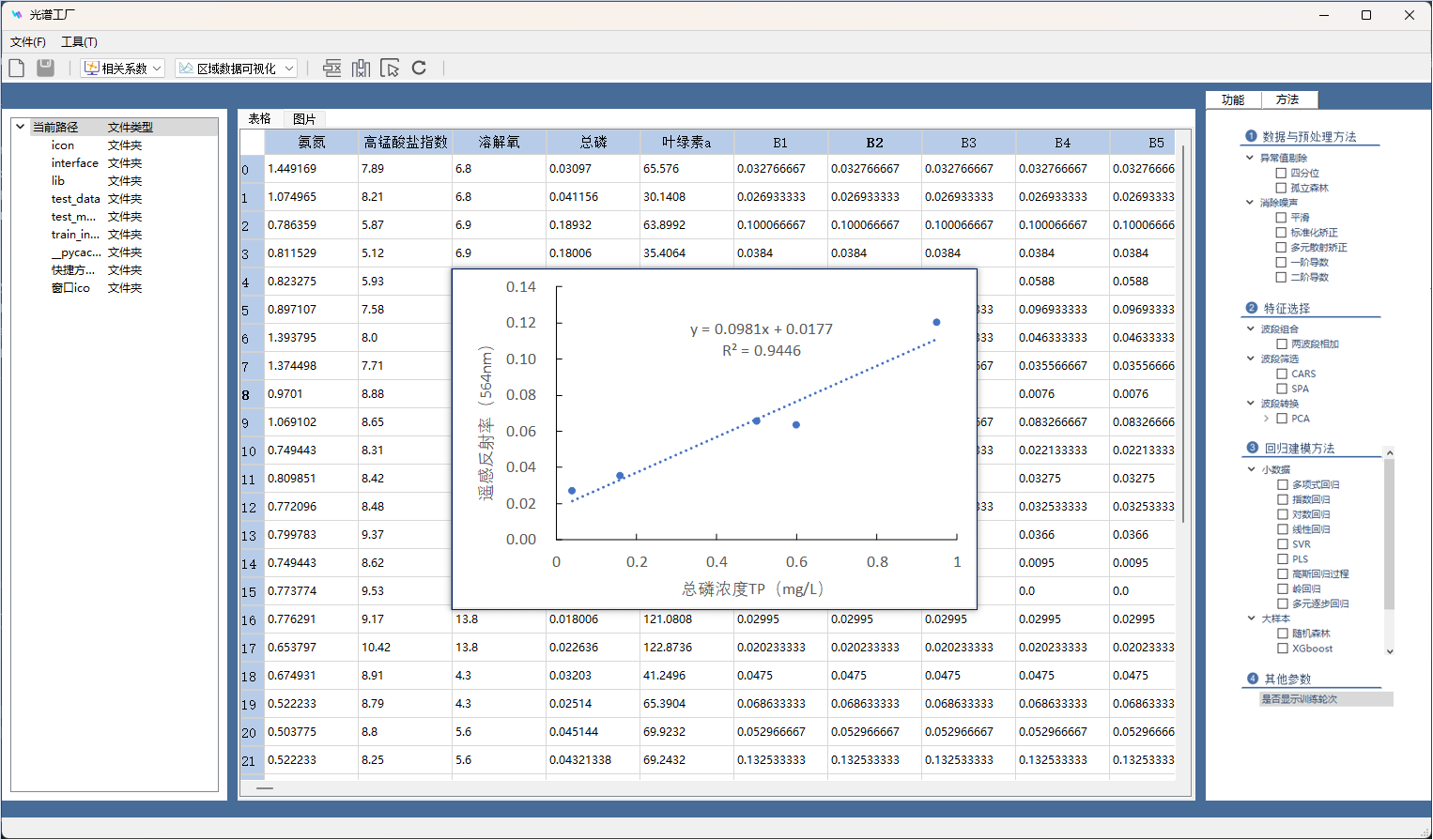Enable the 四分位 checkbox

pos(1281,173)
